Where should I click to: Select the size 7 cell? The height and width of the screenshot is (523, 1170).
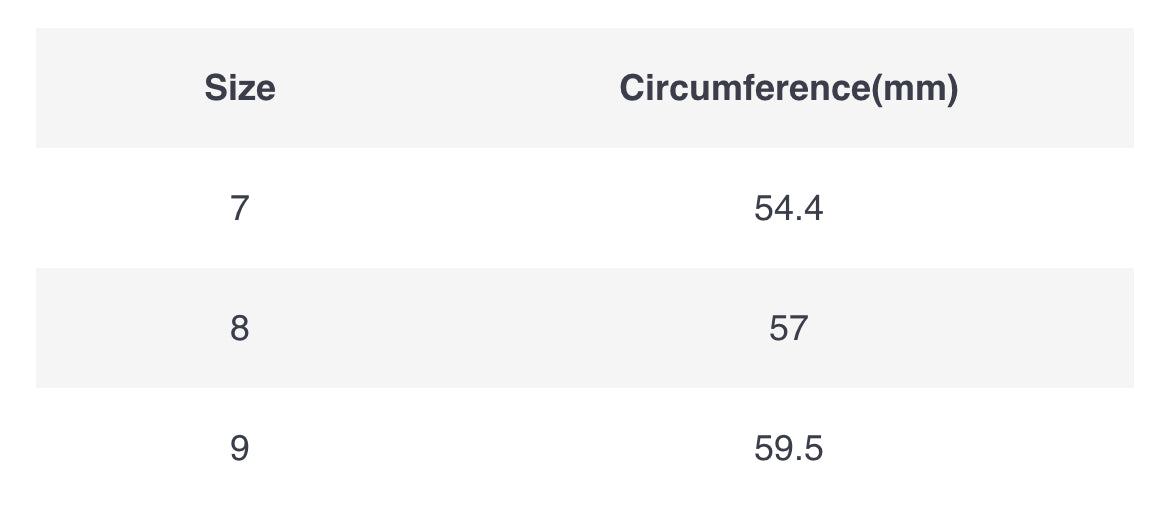coord(239,208)
